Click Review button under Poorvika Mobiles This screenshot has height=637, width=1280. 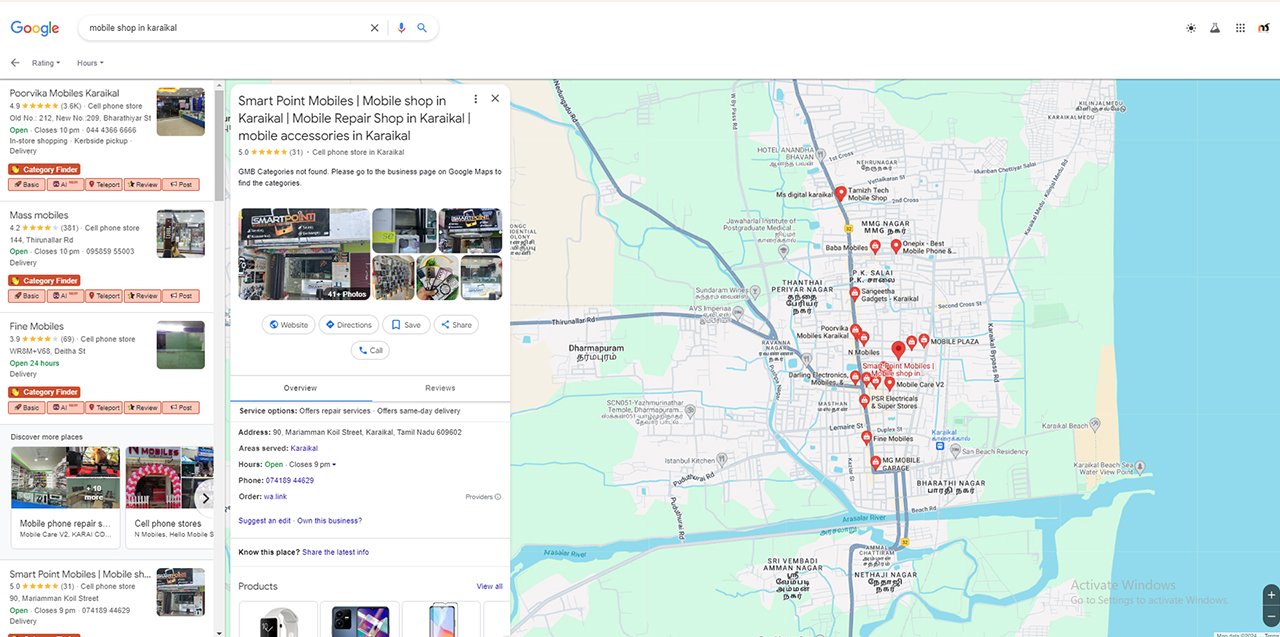143,184
